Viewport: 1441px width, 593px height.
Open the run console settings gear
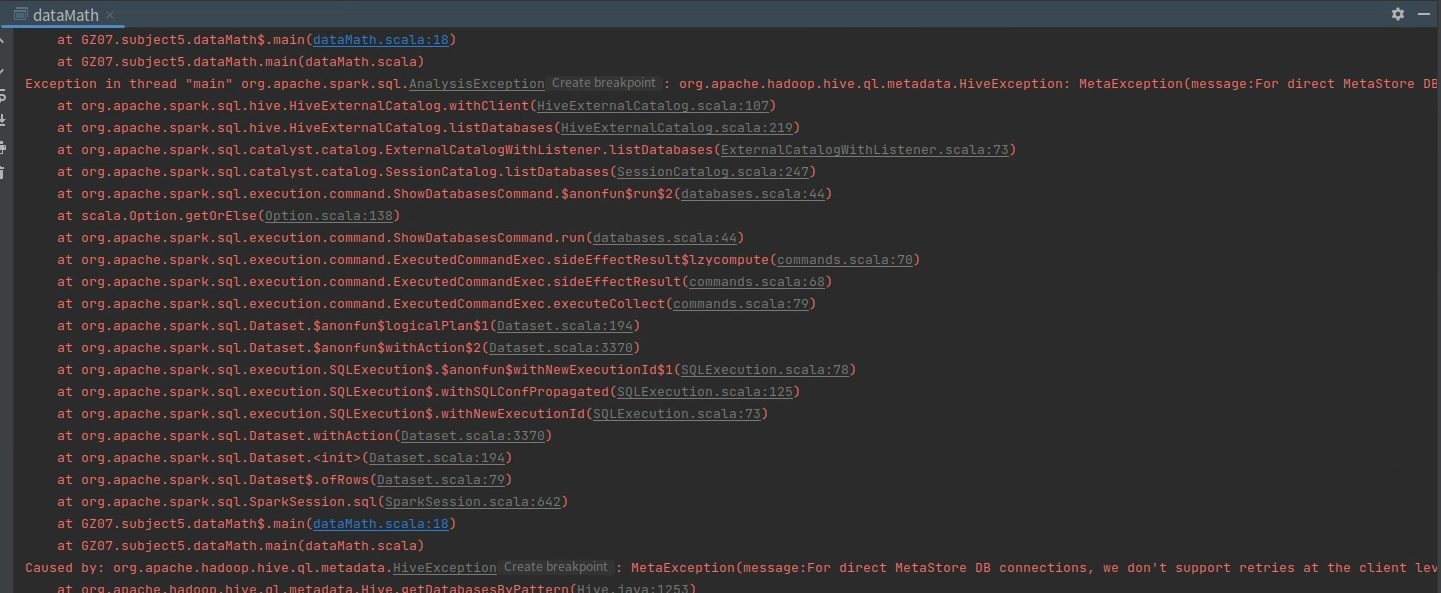tap(1397, 14)
